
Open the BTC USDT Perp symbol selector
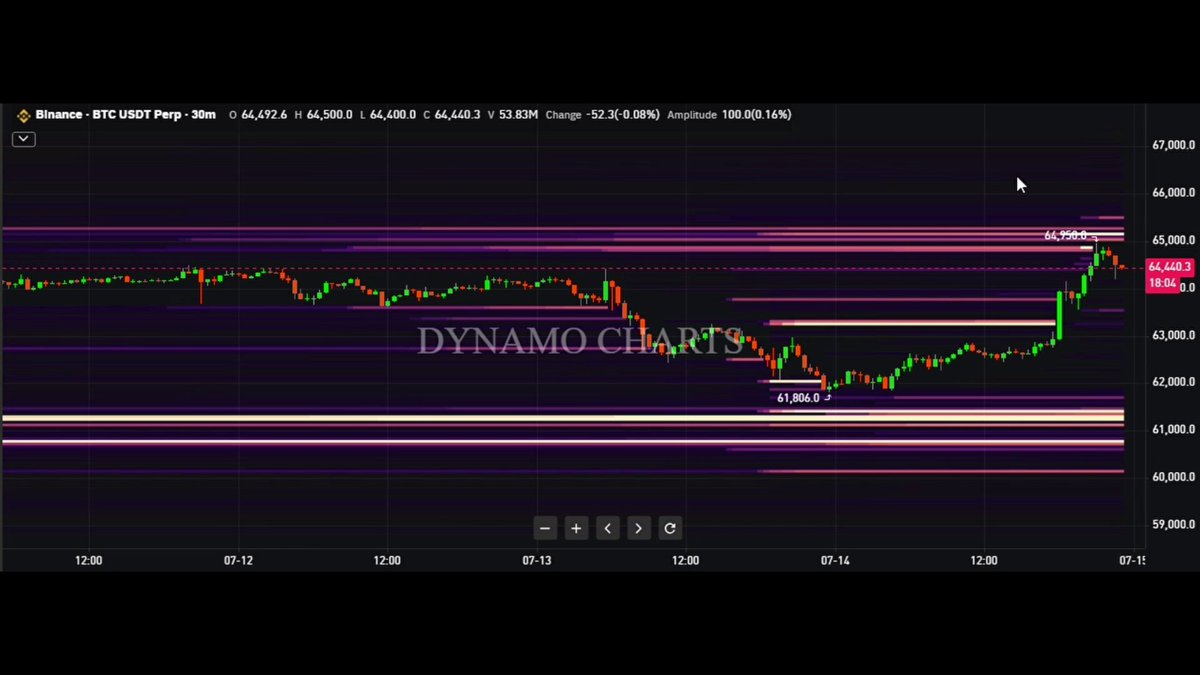click(x=126, y=115)
